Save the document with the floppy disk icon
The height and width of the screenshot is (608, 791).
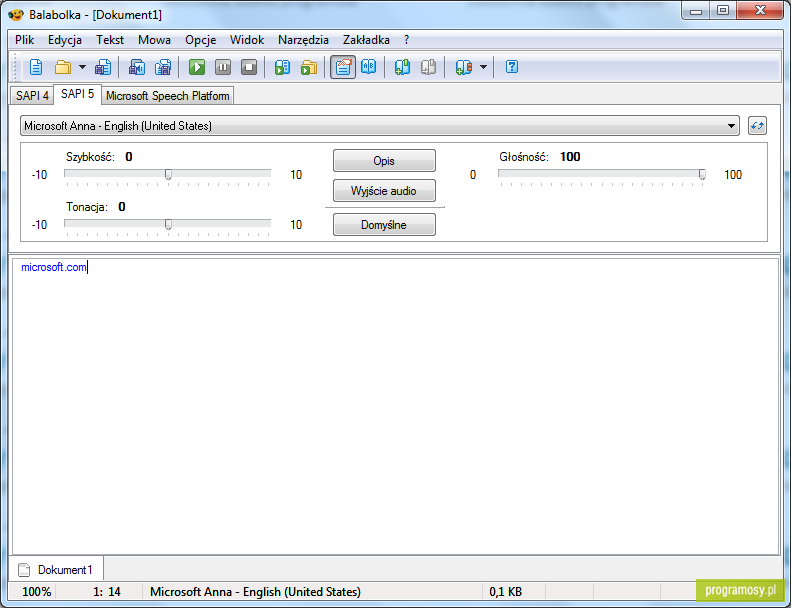click(103, 67)
